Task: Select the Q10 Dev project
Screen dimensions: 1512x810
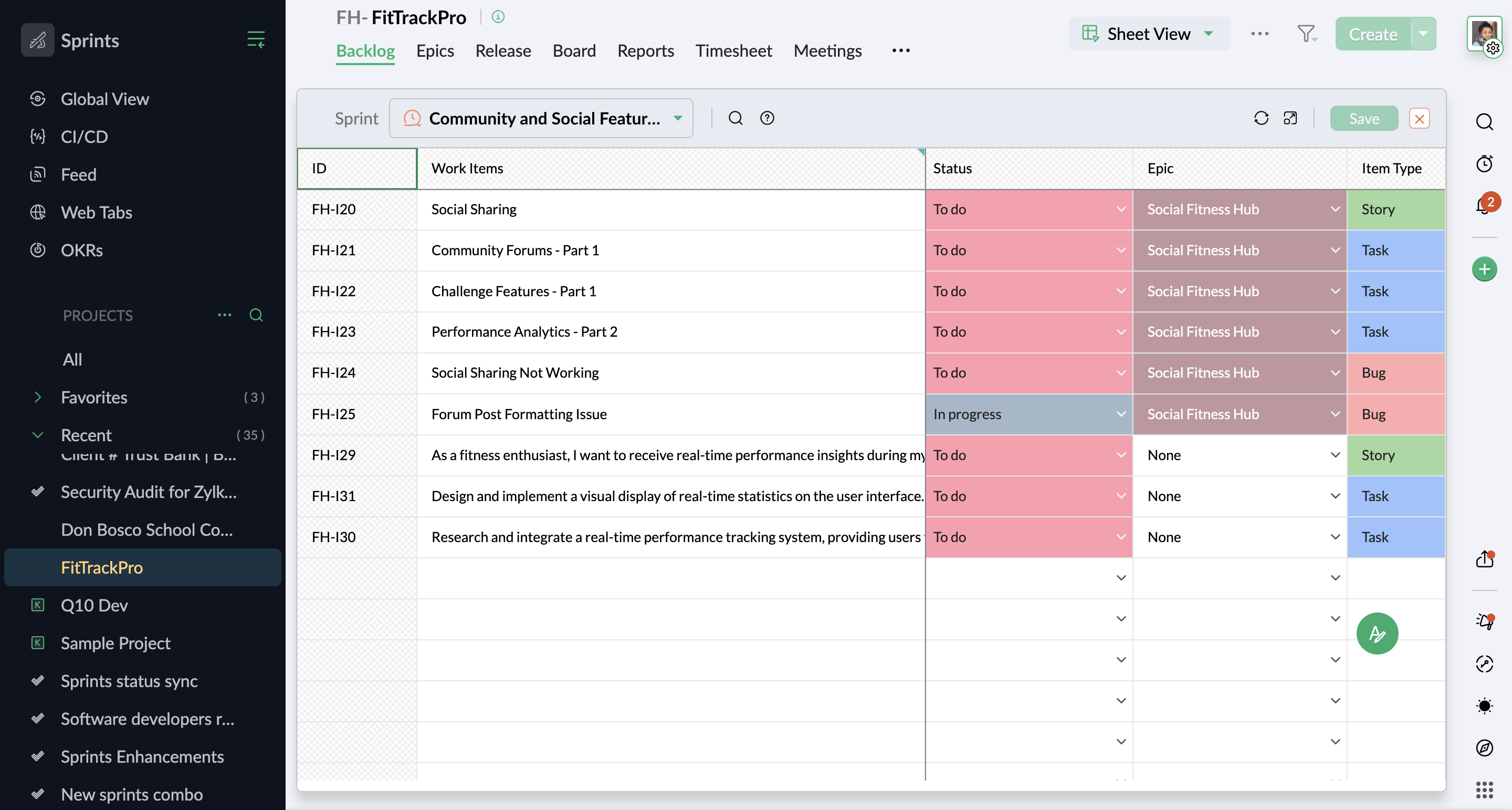Action: pos(94,605)
